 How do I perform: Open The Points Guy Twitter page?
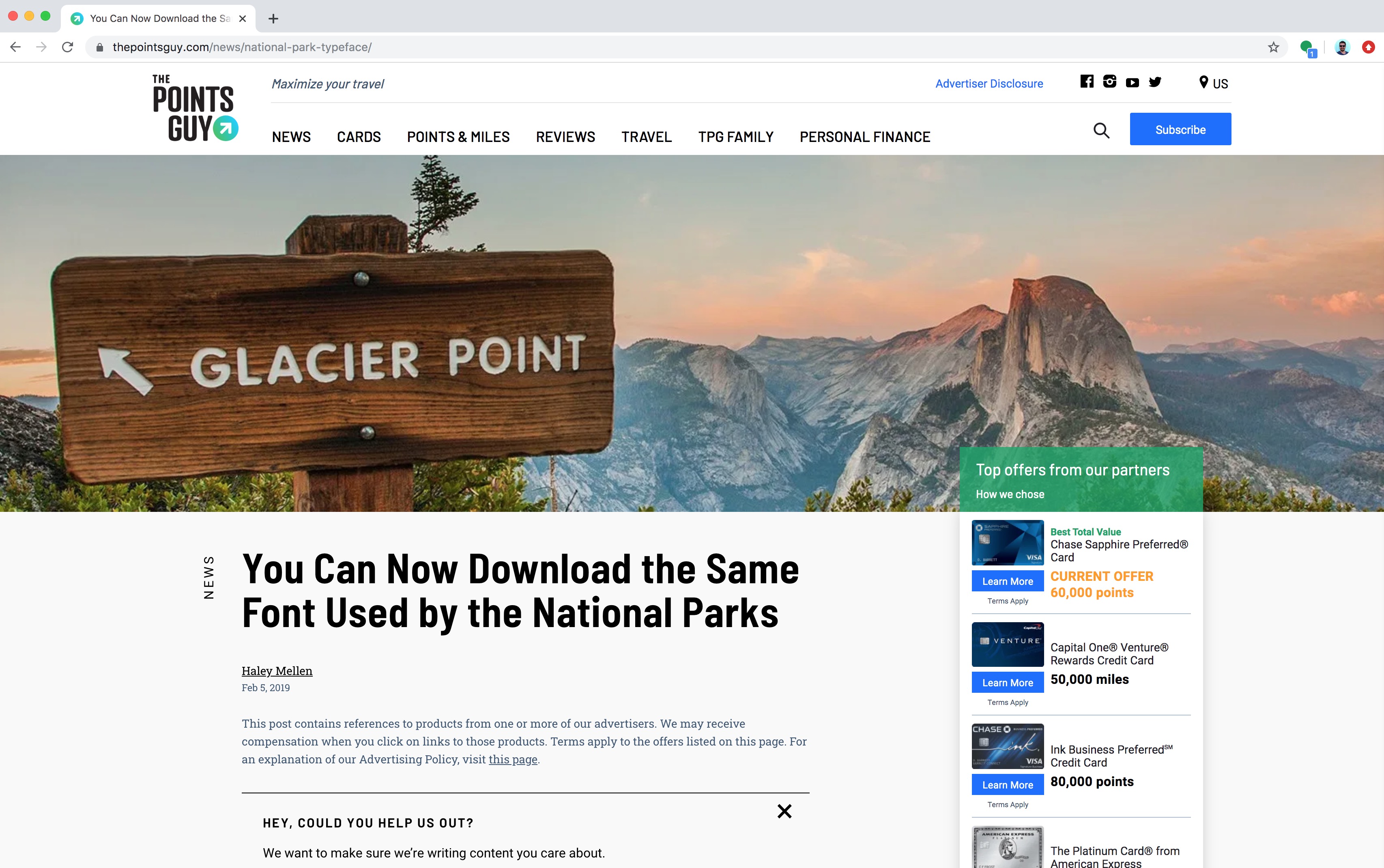tap(1155, 82)
